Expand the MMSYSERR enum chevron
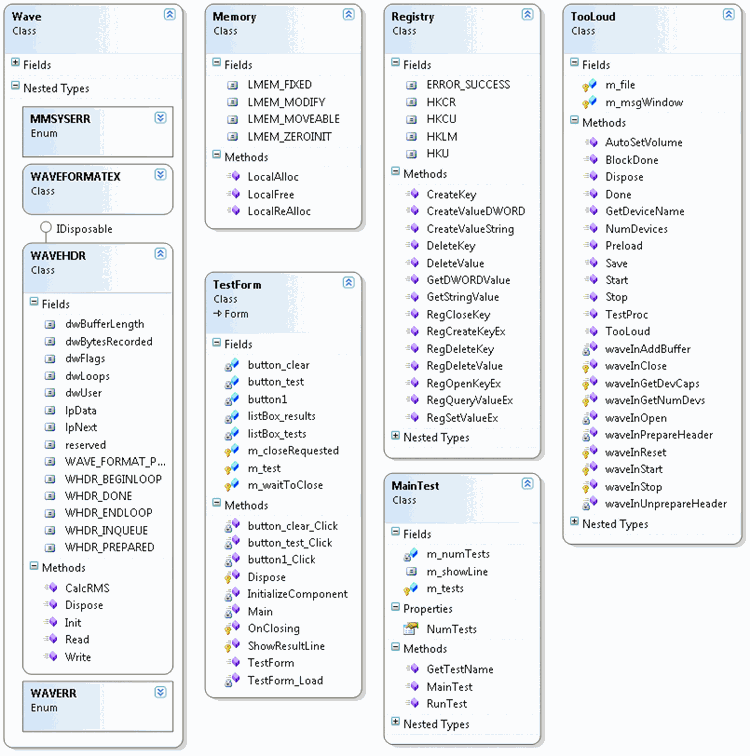750x756 pixels. tap(161, 118)
